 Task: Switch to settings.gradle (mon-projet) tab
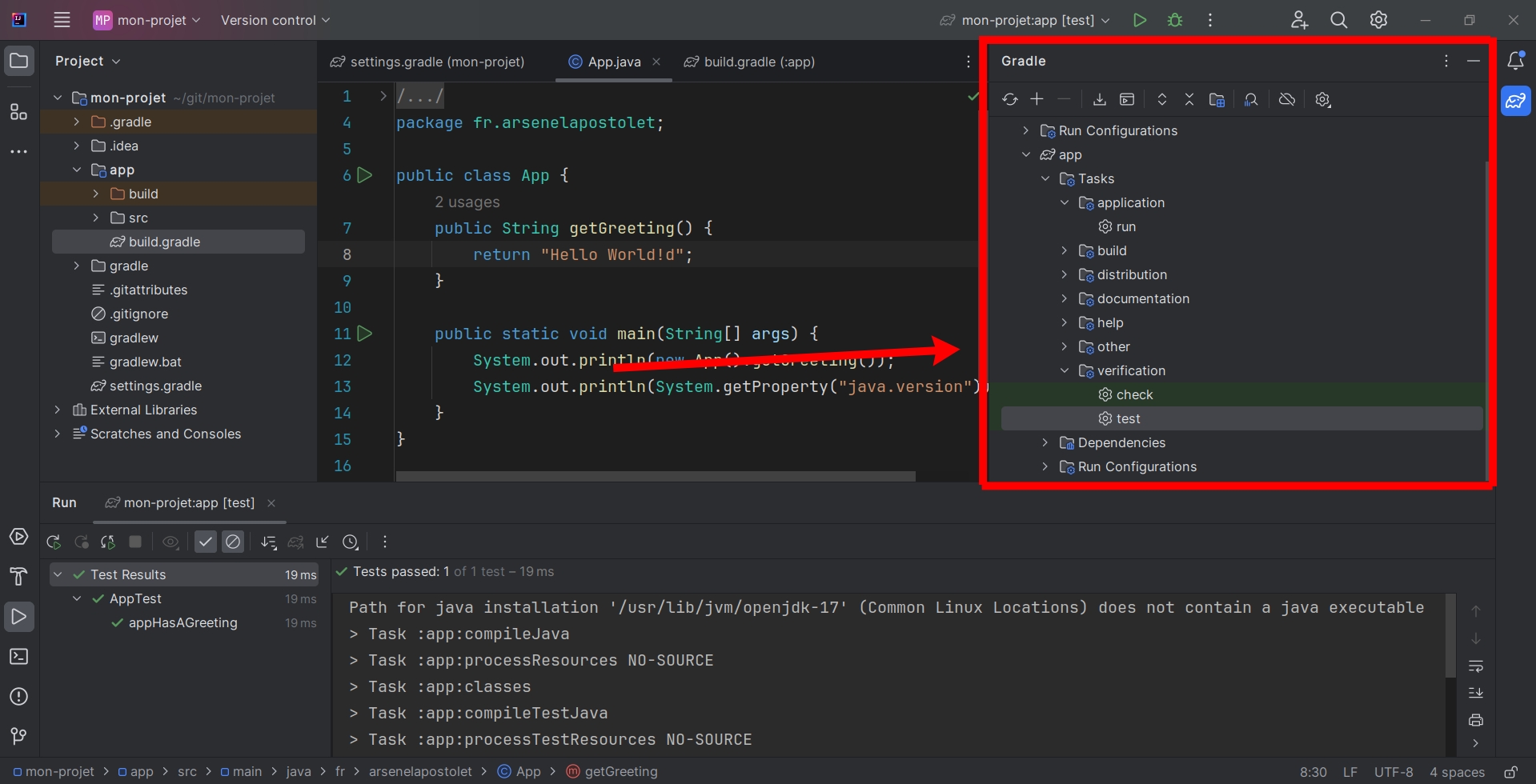click(x=427, y=62)
